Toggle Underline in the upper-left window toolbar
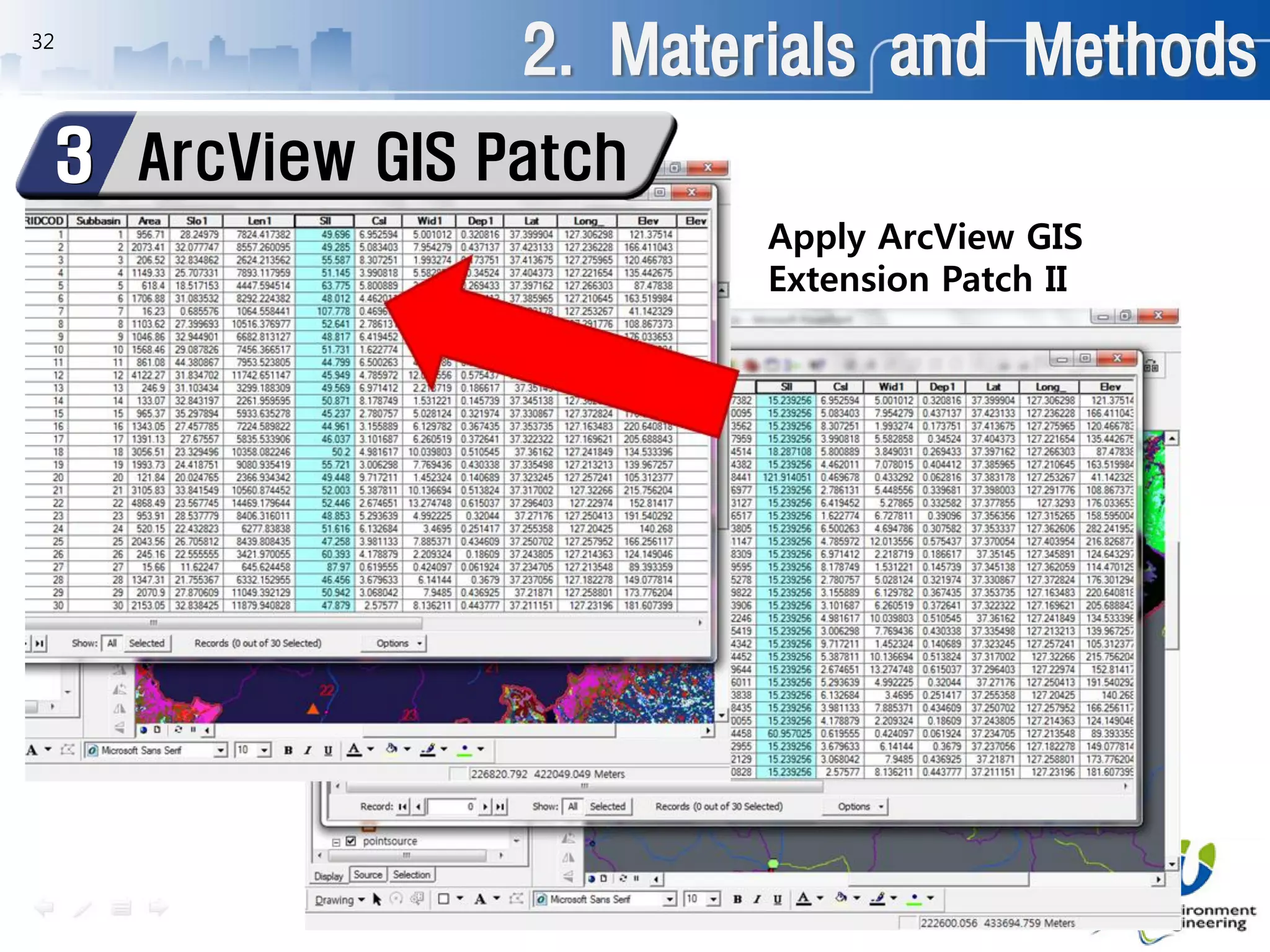Screen dimensions: 1270x952 coord(328,750)
